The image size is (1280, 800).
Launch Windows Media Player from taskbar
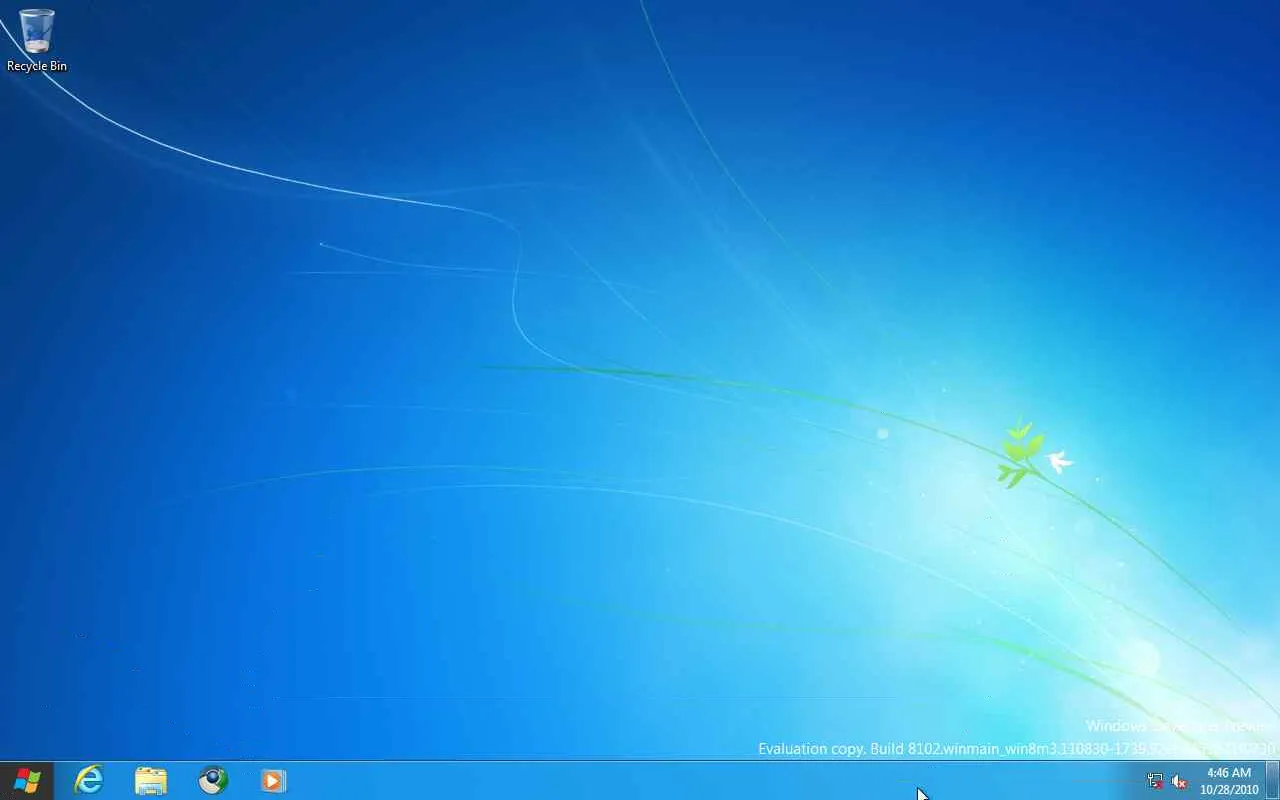point(273,780)
